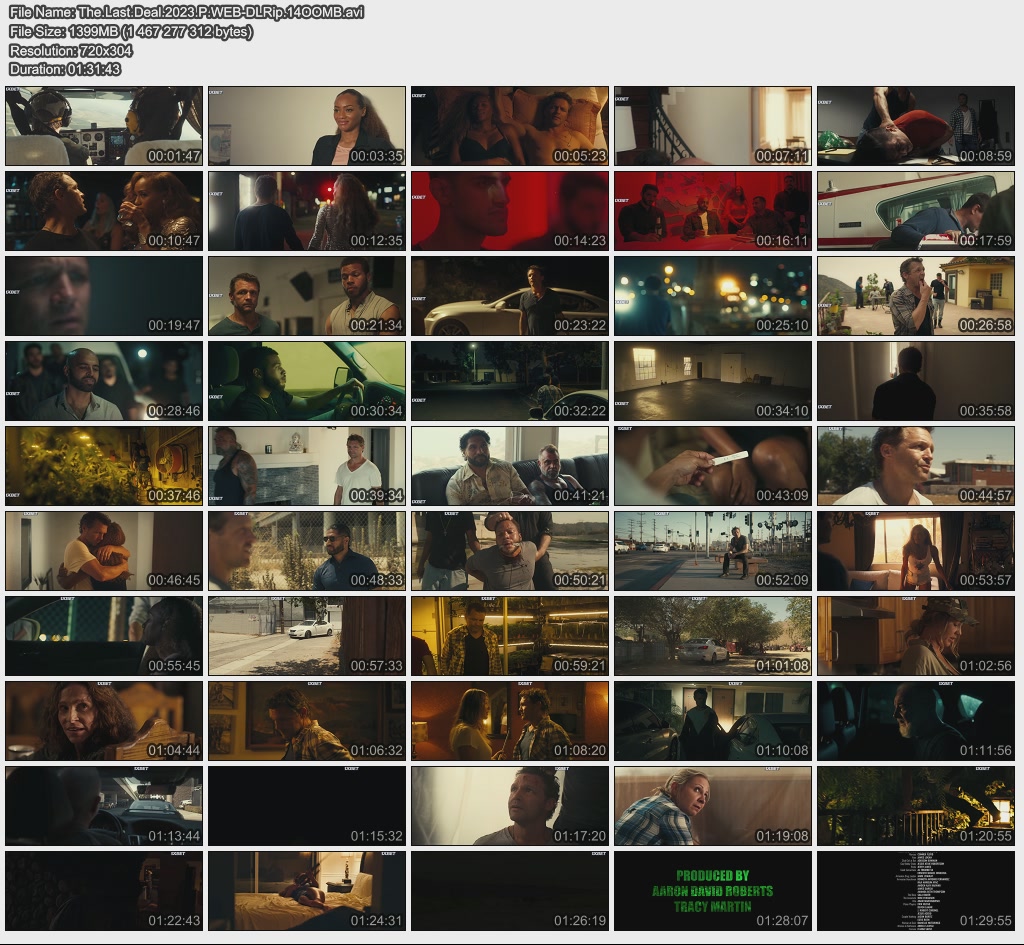Select the dark black frame at 01:15:32
This screenshot has width=1024, height=945.
click(x=307, y=806)
